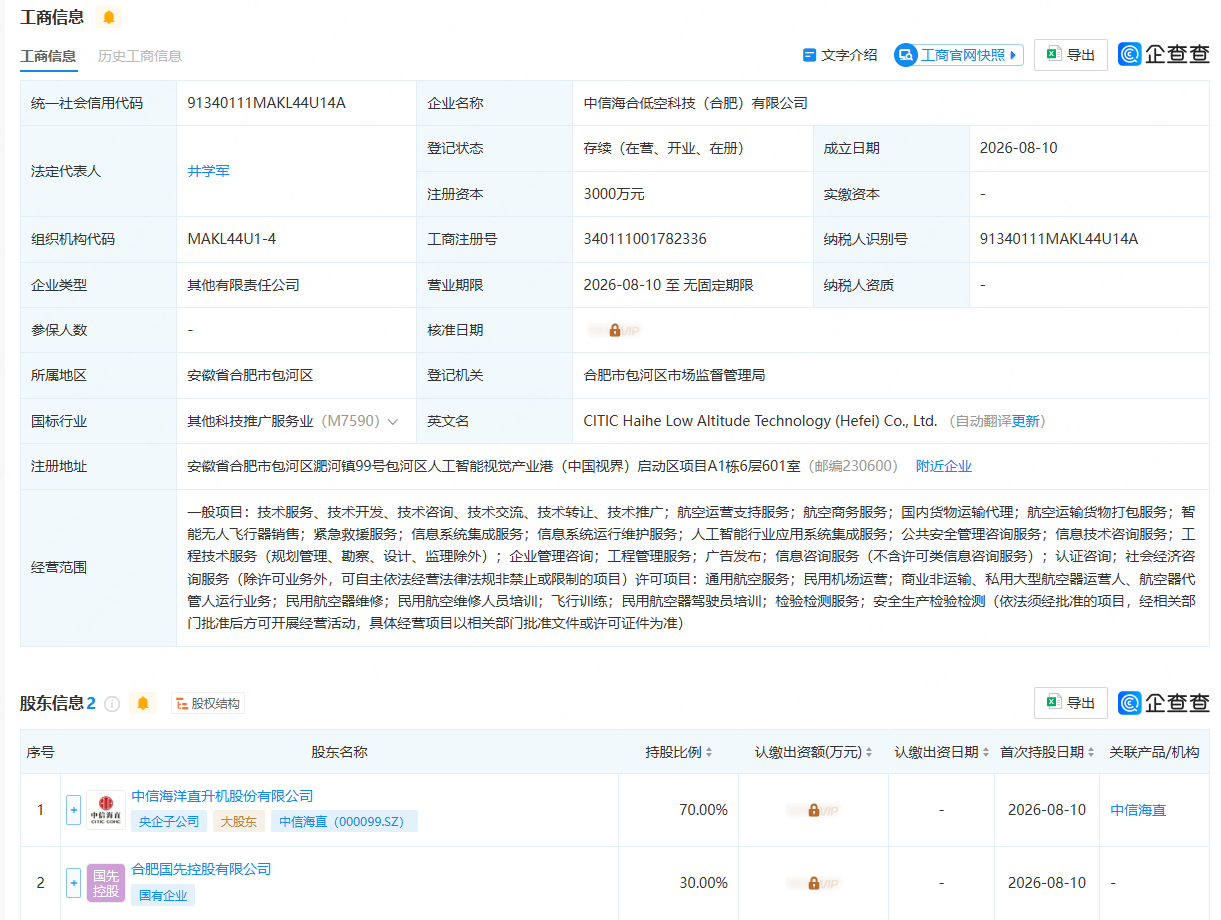The width and height of the screenshot is (1221, 920).
Task: Select 组织机构代码 MAKL44U1-4
Action: tap(232, 239)
